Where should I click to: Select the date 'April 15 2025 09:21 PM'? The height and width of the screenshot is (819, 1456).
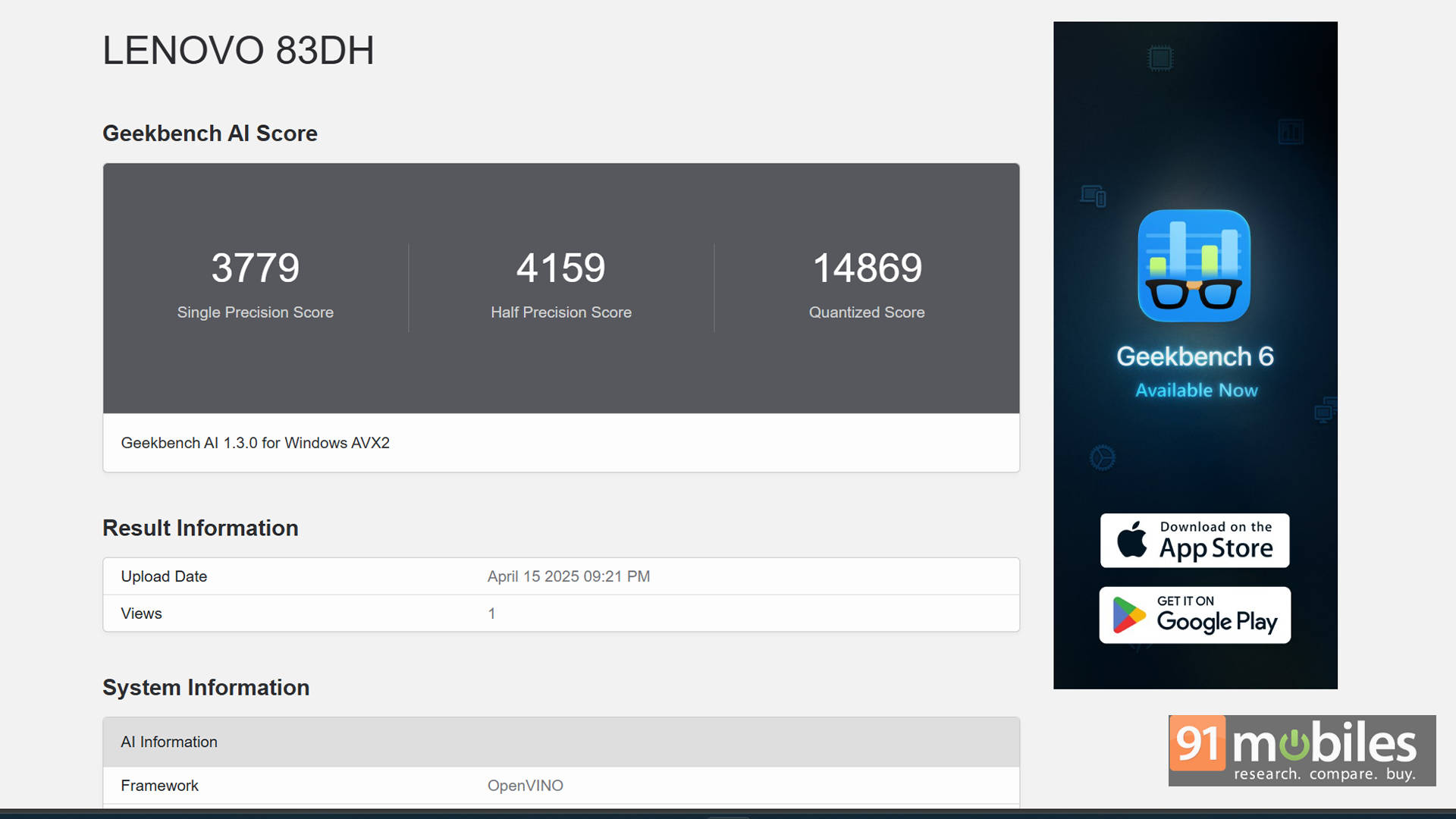(569, 576)
